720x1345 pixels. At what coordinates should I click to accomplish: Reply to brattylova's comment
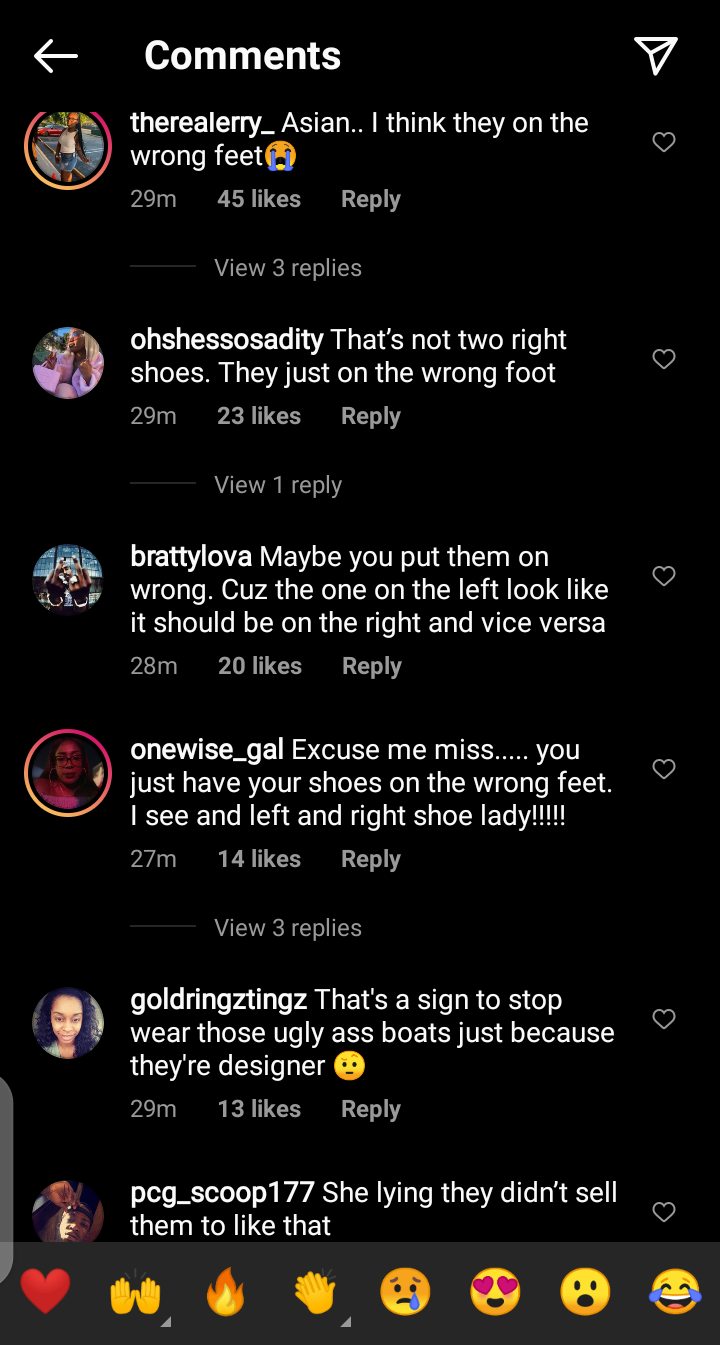coord(371,666)
